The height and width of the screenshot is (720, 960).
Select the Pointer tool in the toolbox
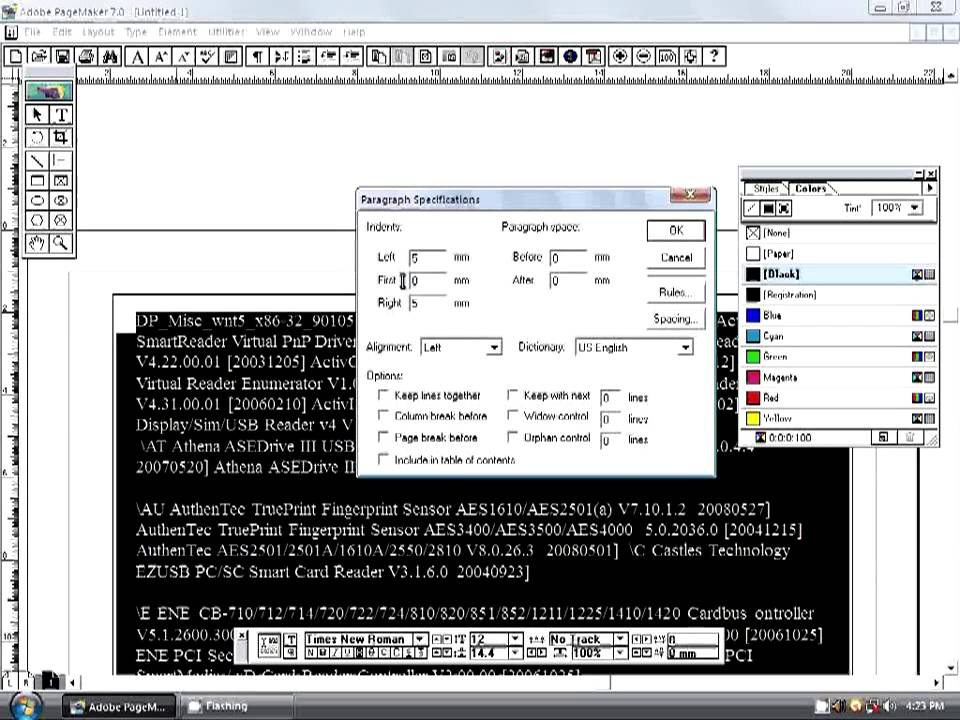pyautogui.click(x=37, y=115)
